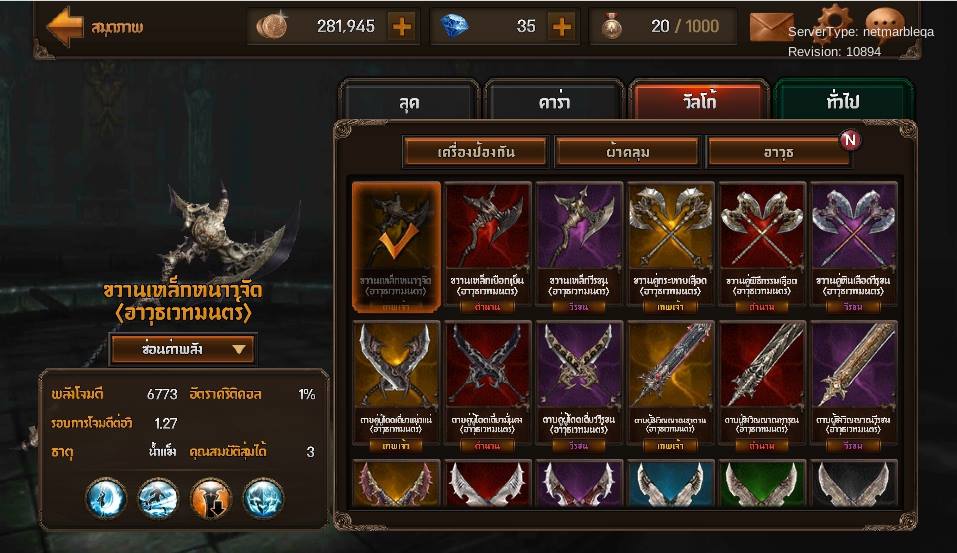Select the second blue skill icon

point(159,498)
